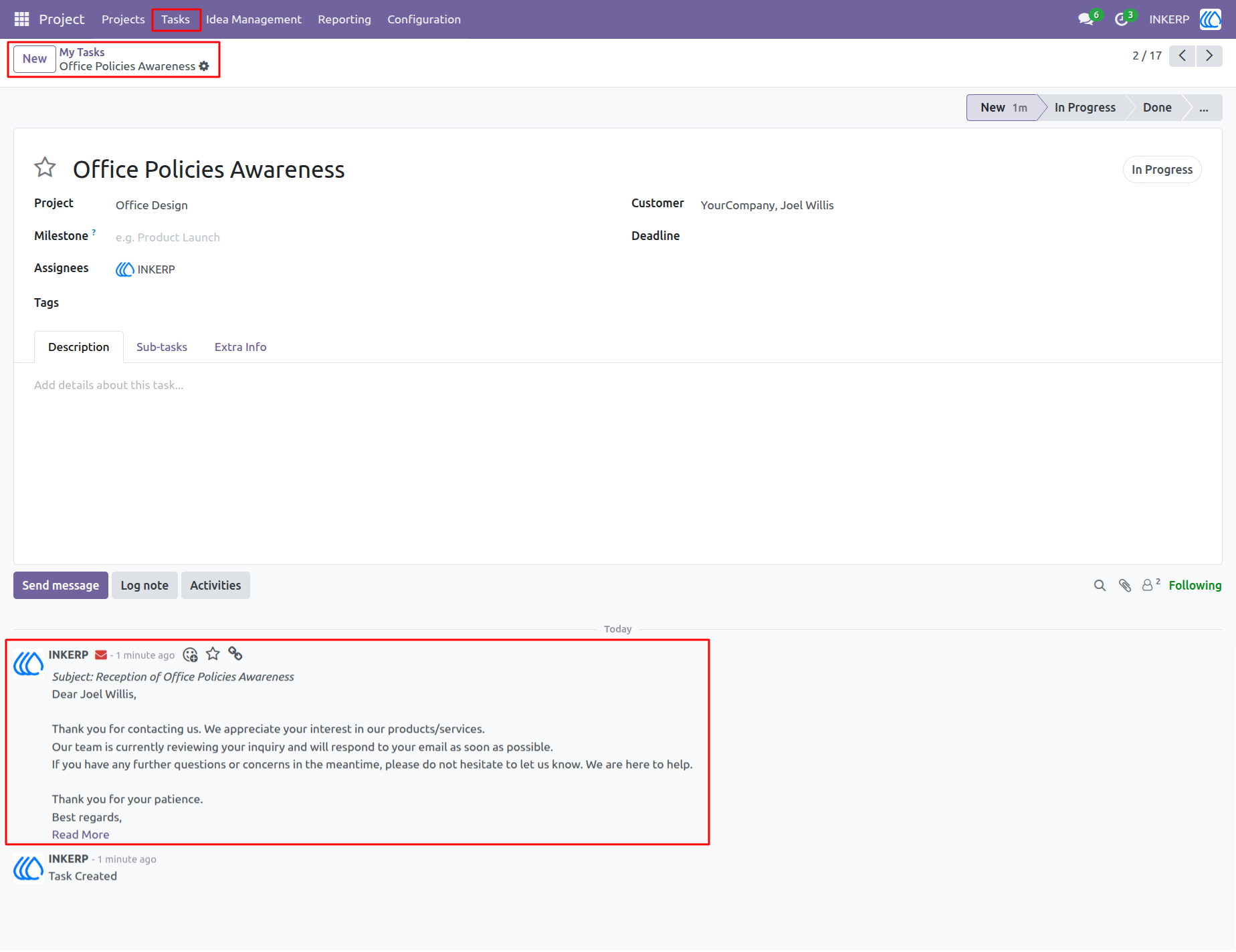
Task: Expand more stages with the ellipsis button
Action: tap(1204, 108)
